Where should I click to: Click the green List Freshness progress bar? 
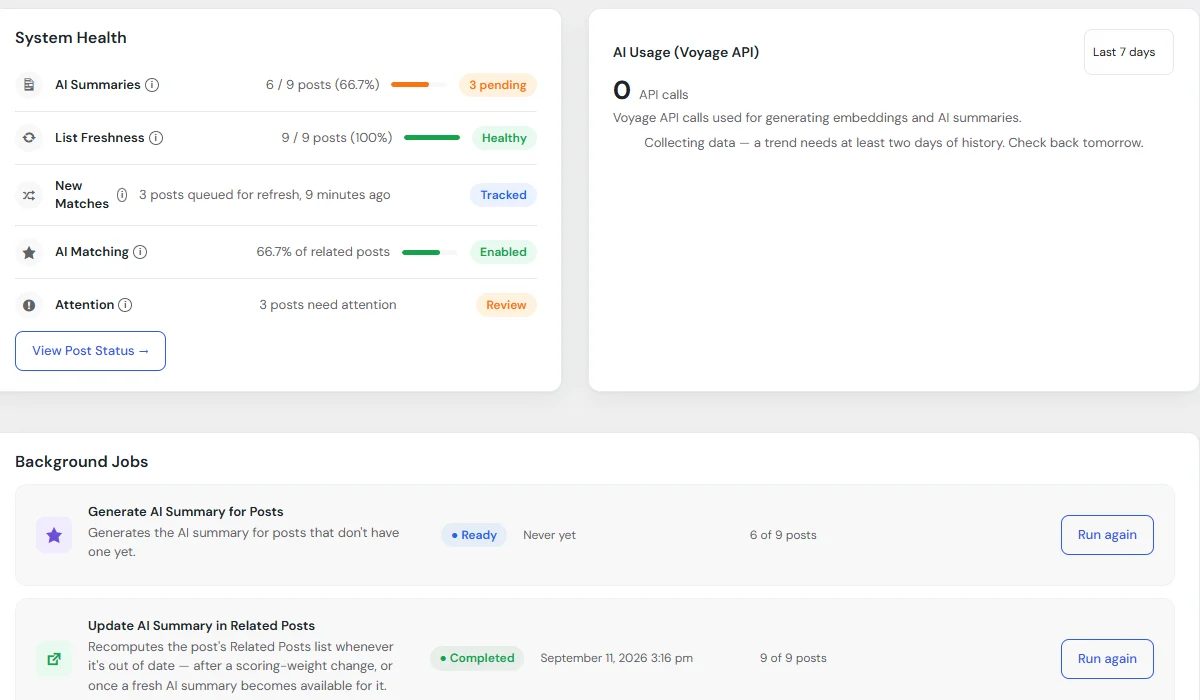(x=432, y=138)
